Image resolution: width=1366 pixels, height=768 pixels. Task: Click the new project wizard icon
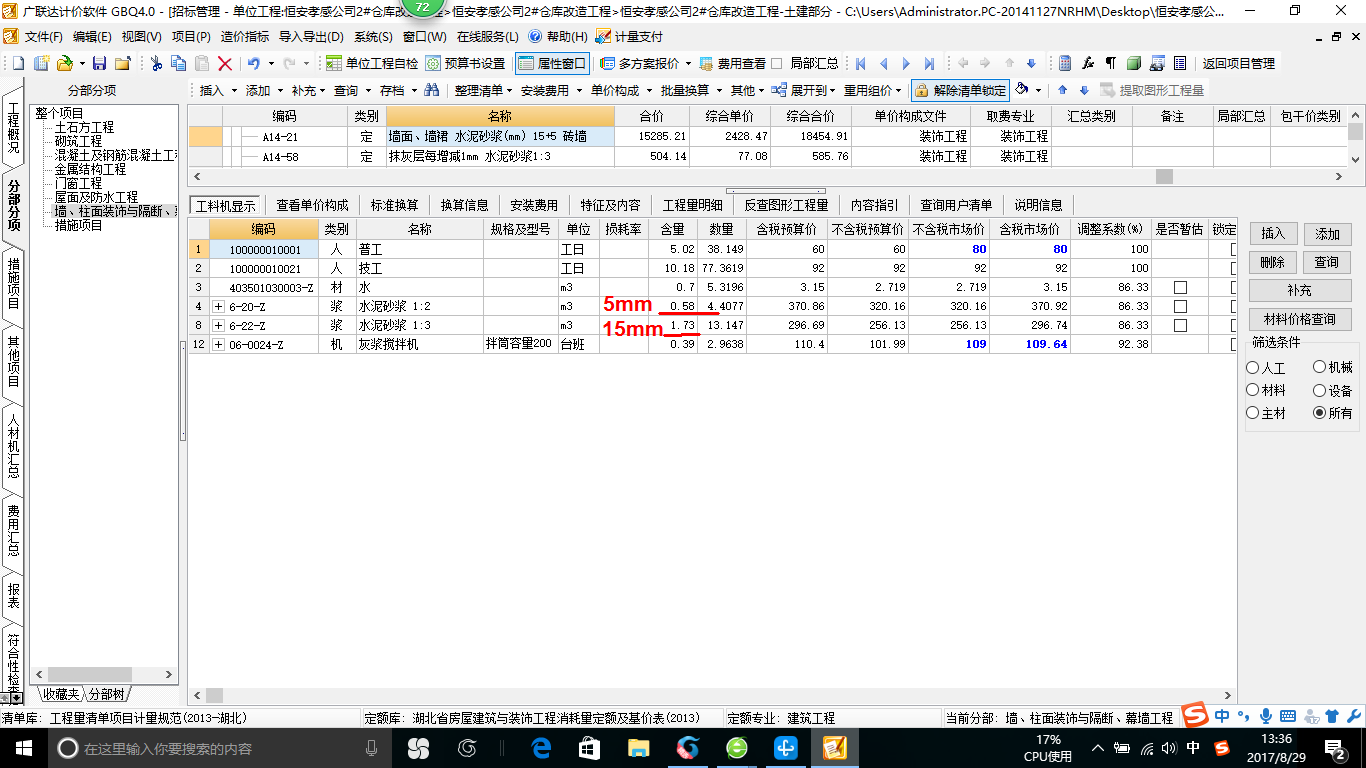(41, 63)
